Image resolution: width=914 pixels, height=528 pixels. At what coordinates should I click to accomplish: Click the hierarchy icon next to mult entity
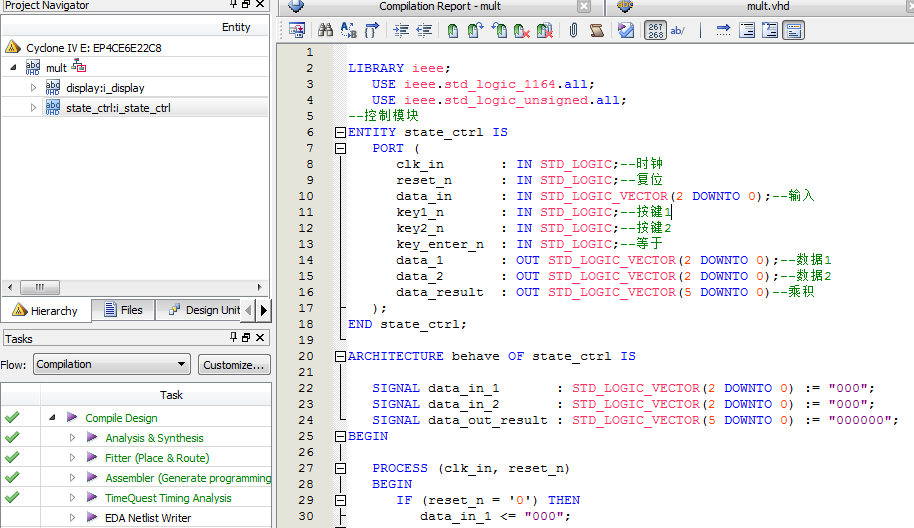[x=79, y=66]
